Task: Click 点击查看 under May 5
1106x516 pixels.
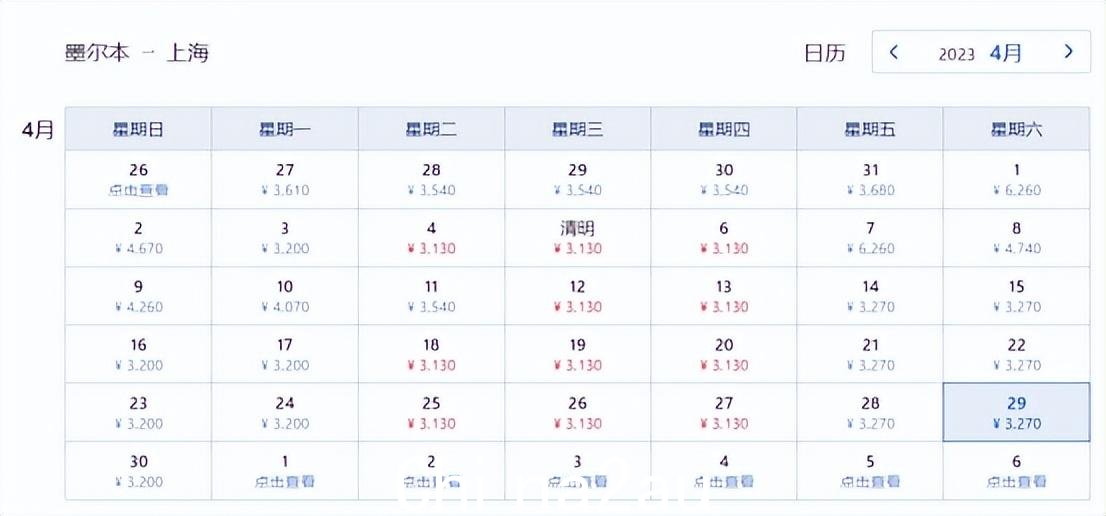Action: [x=870, y=481]
